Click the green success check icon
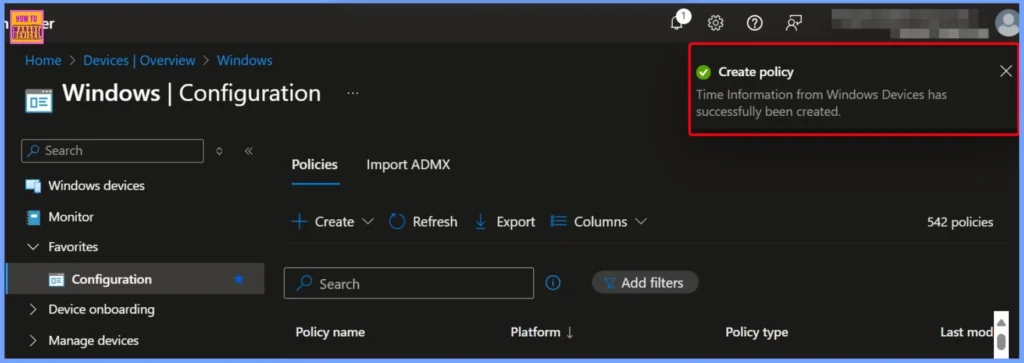1024x363 pixels. 703,72
